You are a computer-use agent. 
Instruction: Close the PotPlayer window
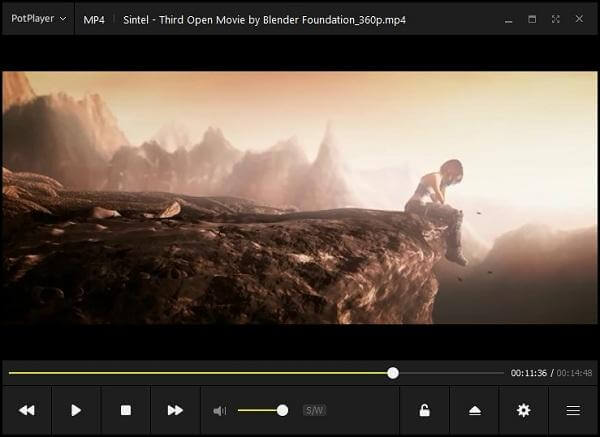[x=579, y=19]
